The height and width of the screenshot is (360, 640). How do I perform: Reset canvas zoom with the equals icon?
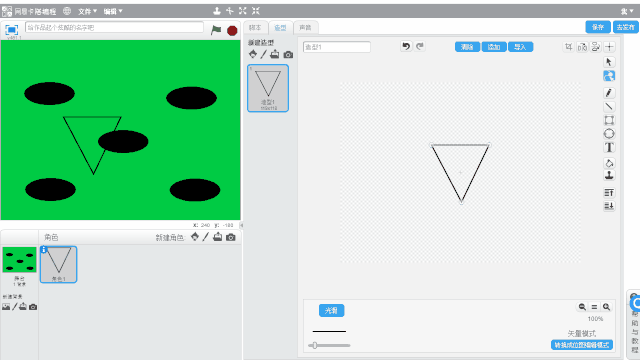[x=594, y=307]
